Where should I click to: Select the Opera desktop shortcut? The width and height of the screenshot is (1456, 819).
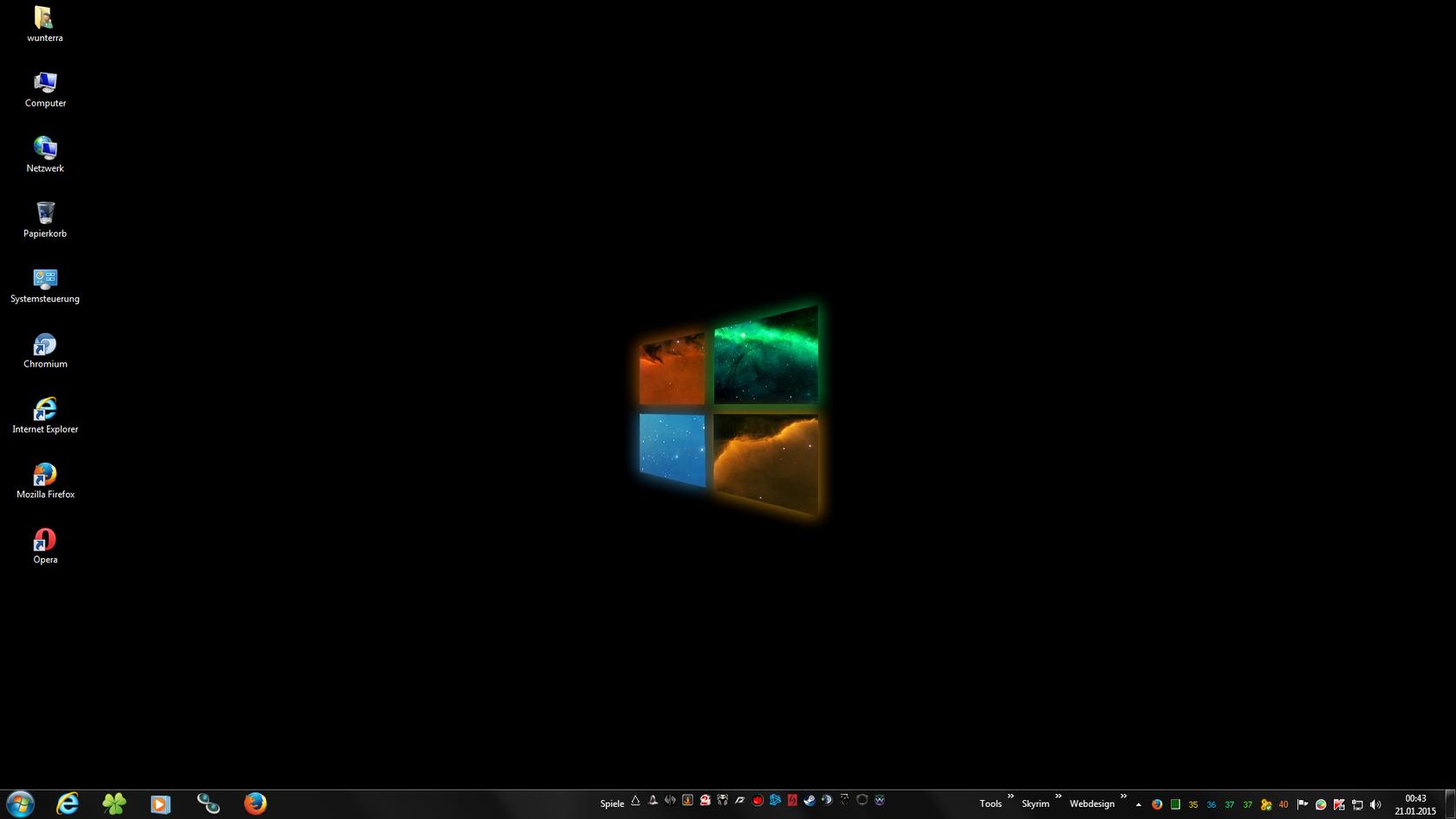click(45, 545)
